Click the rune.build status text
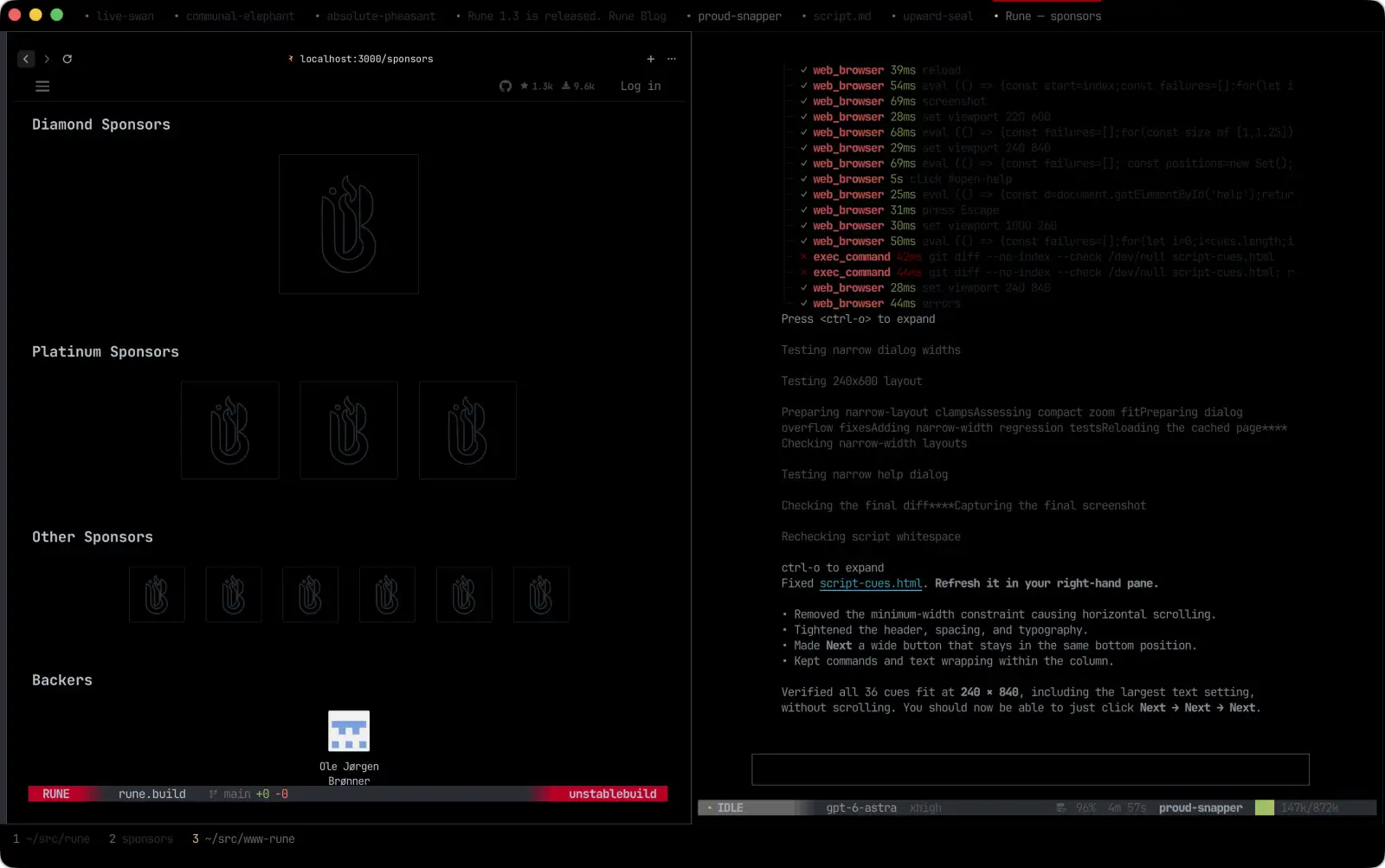This screenshot has height=868, width=1385. (x=152, y=794)
